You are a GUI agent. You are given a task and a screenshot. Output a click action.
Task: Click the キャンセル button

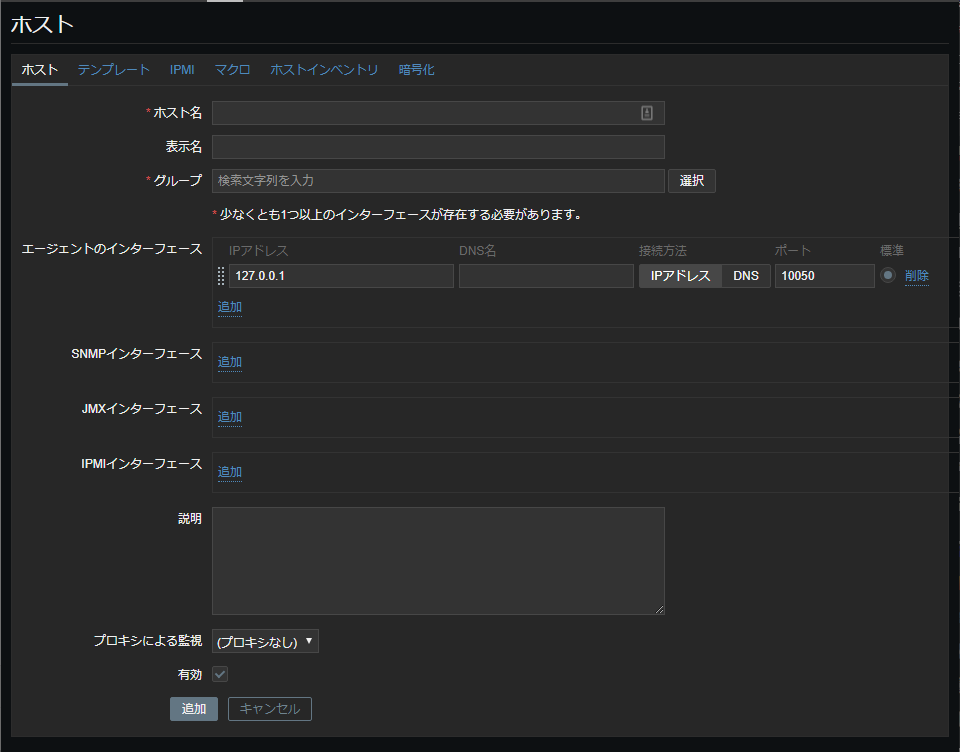point(270,709)
